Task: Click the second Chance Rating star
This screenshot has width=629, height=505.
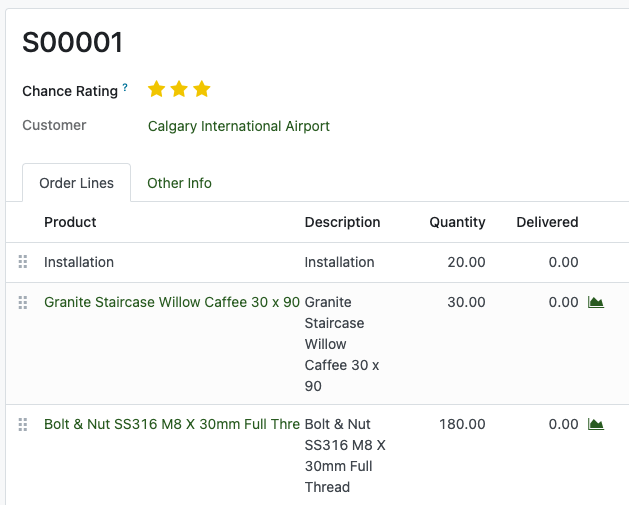Action: [179, 90]
